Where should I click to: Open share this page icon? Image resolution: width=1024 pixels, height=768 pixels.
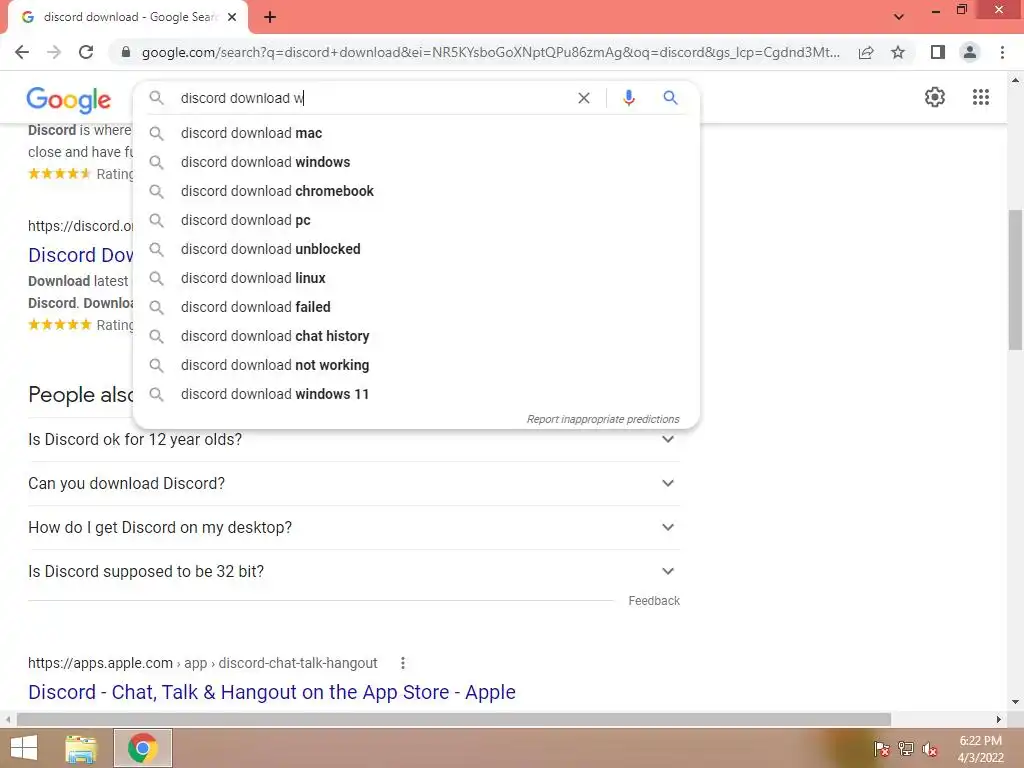[866, 52]
